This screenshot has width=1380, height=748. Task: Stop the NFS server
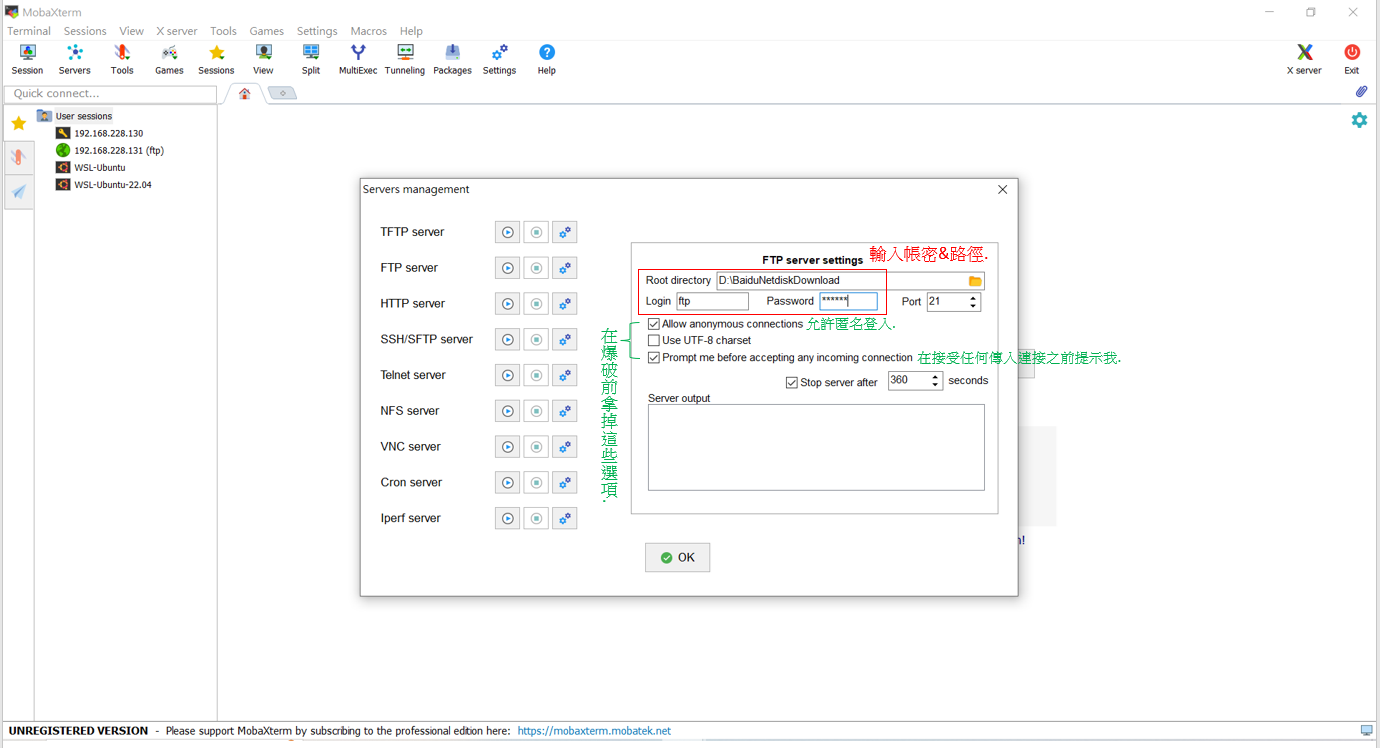tap(536, 411)
